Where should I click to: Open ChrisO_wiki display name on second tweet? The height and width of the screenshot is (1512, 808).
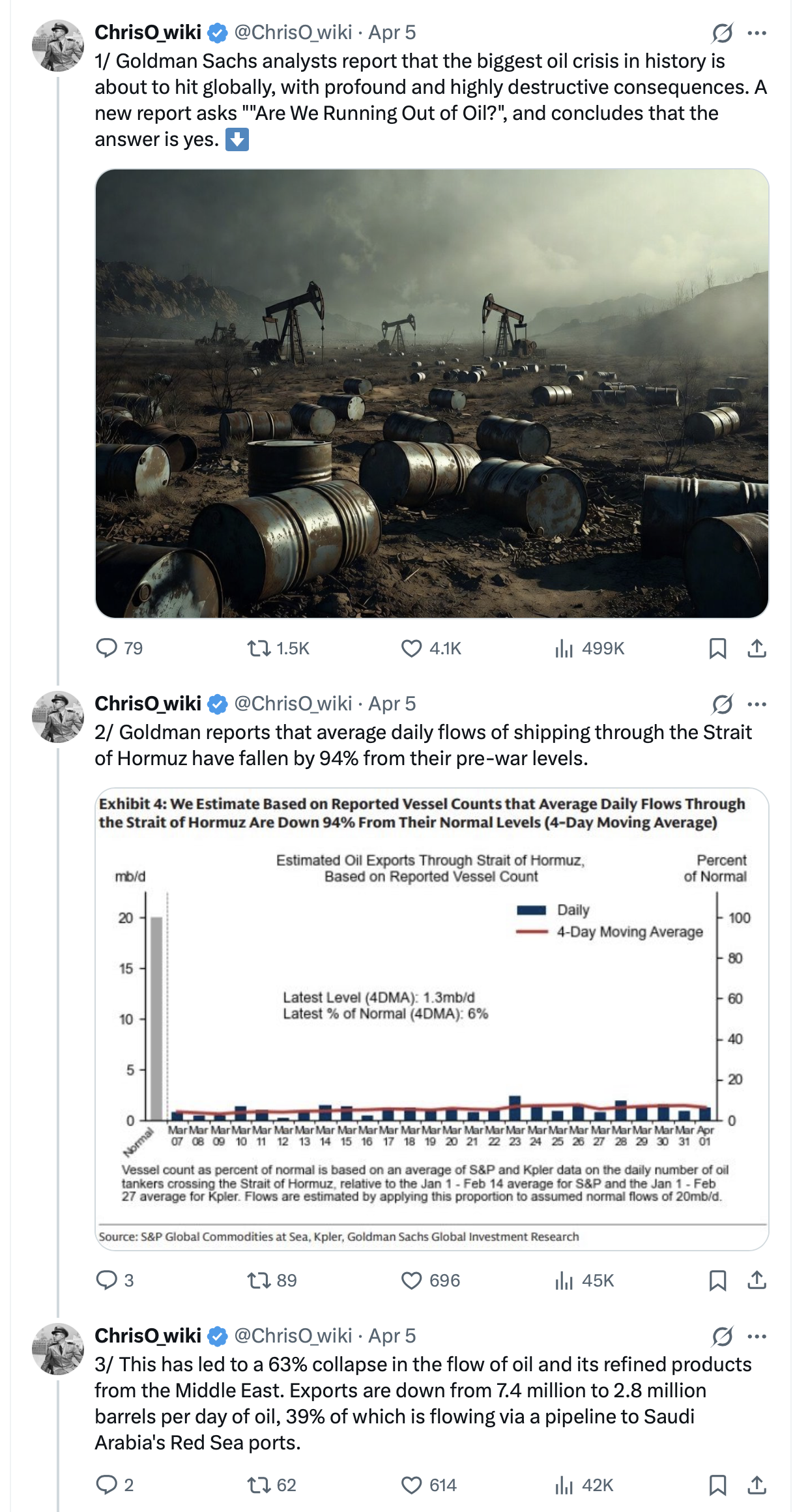148,704
